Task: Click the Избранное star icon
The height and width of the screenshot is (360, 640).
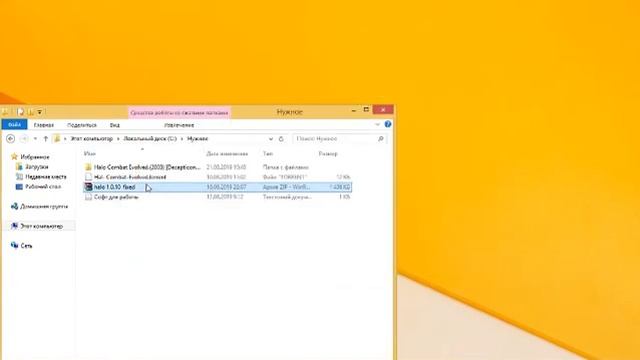Action: [x=14, y=156]
